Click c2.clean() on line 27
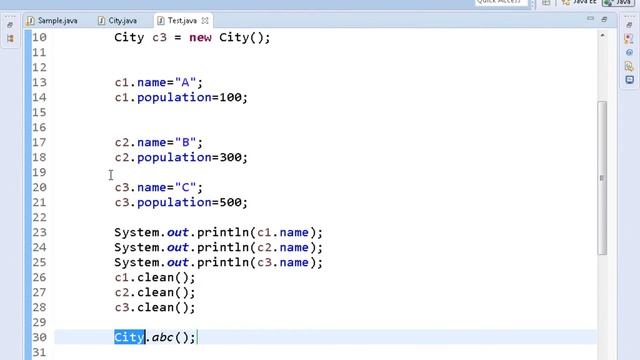This screenshot has height=360, width=640. [155, 292]
